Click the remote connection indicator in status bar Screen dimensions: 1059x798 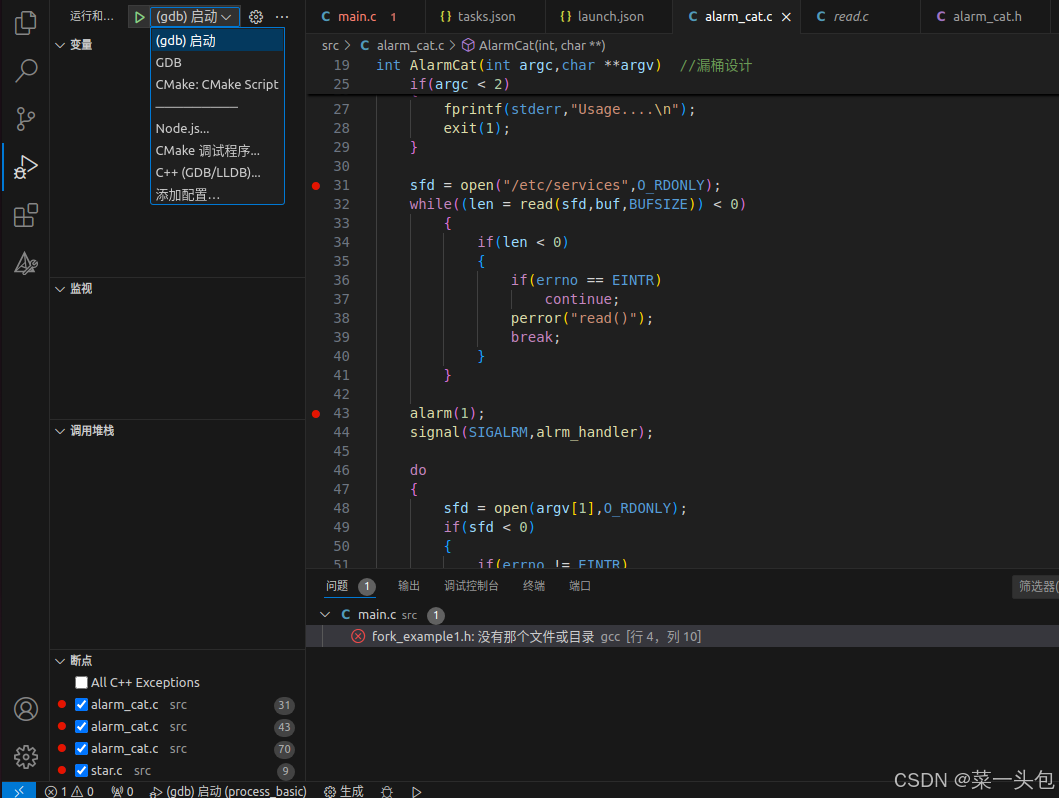[18, 790]
